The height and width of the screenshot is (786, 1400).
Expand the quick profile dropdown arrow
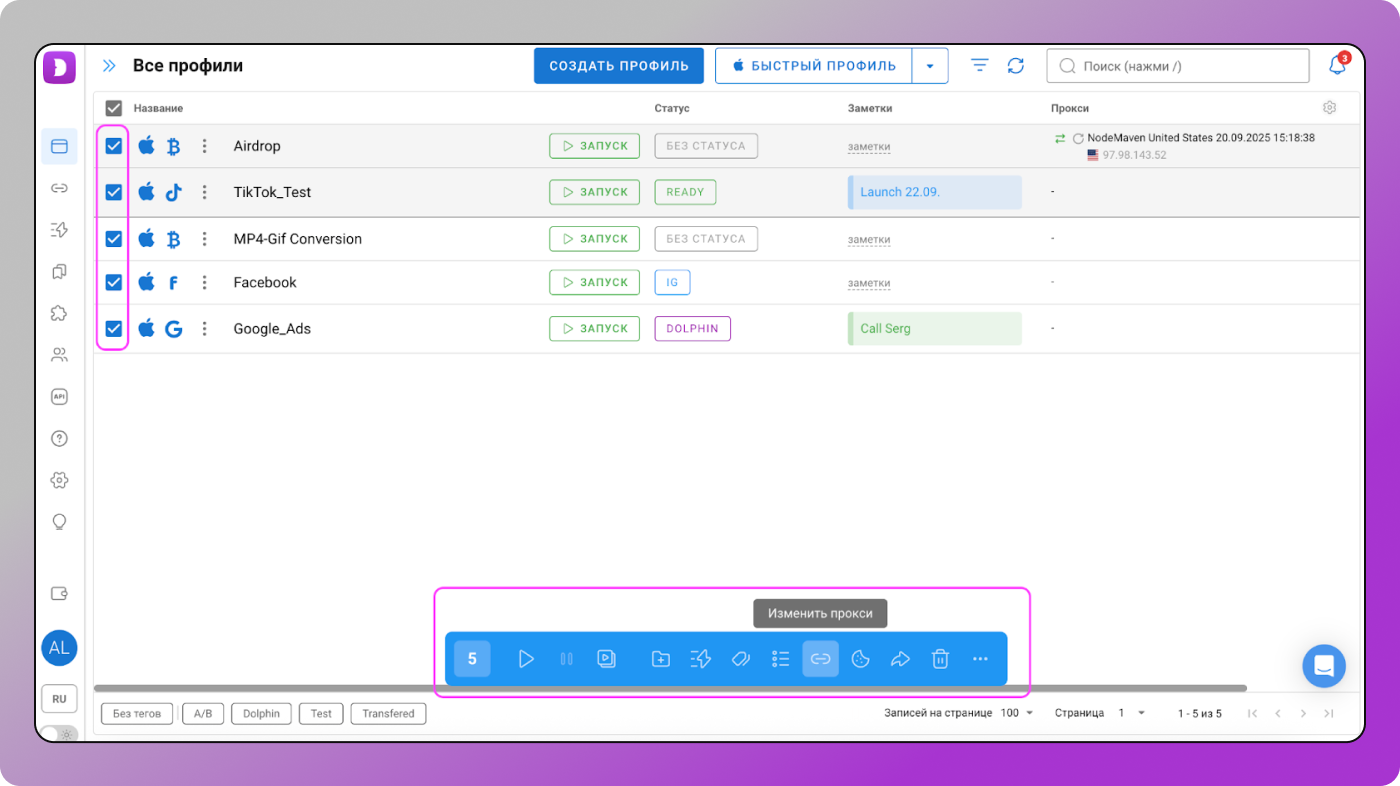tap(930, 66)
